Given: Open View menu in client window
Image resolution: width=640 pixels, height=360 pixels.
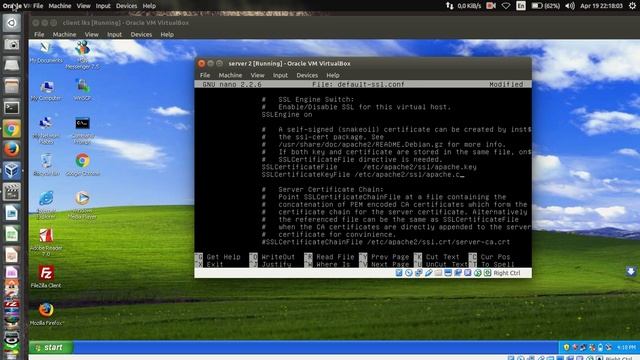Looking at the screenshot, I should click(91, 34).
